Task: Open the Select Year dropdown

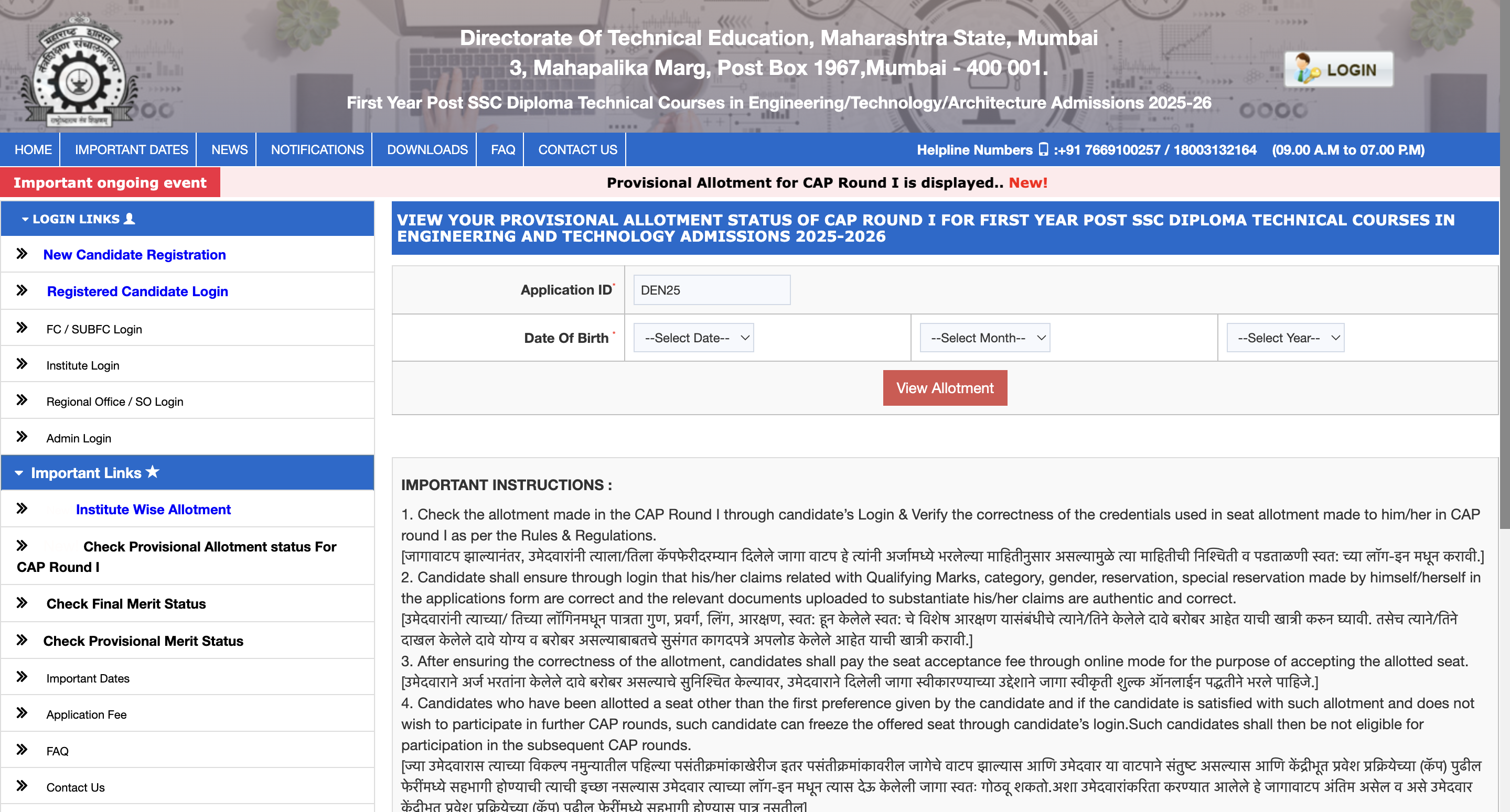Action: [x=1286, y=338]
